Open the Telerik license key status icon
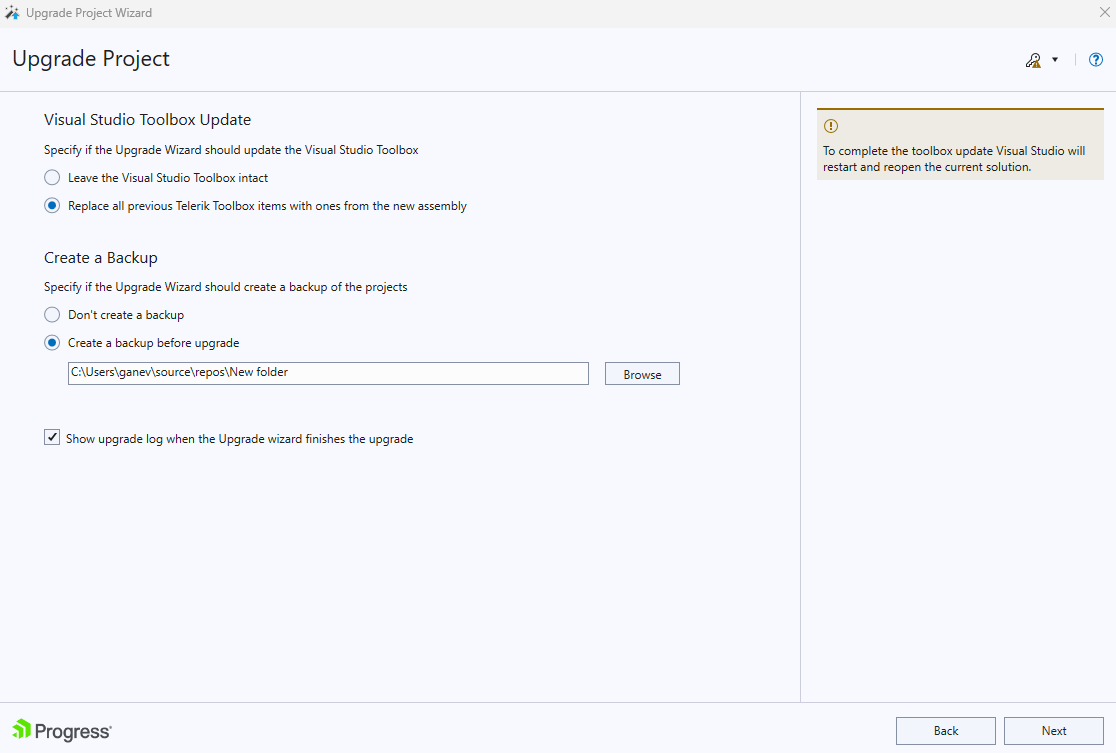 point(1033,59)
